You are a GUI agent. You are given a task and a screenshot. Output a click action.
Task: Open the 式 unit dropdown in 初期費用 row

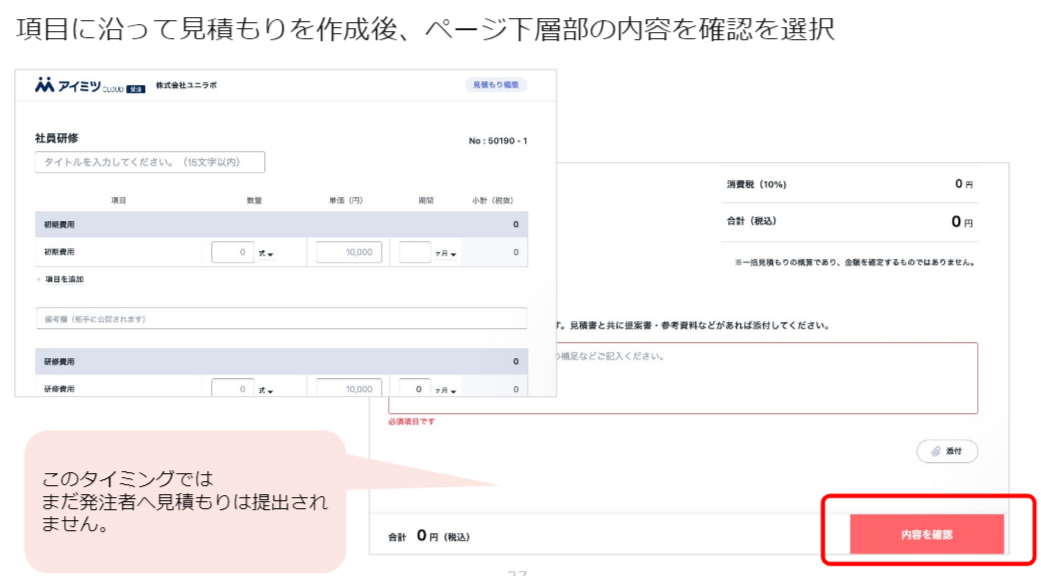click(x=266, y=254)
